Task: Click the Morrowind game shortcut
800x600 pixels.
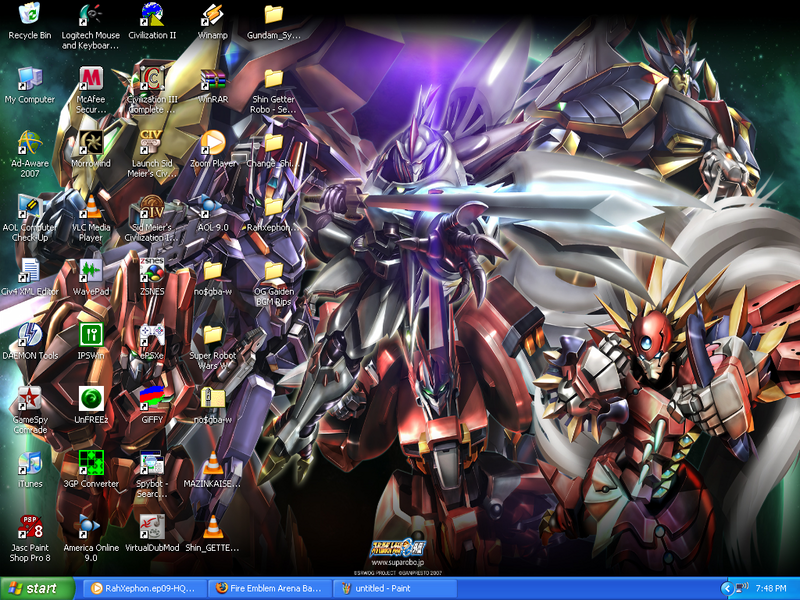Action: pyautogui.click(x=91, y=143)
